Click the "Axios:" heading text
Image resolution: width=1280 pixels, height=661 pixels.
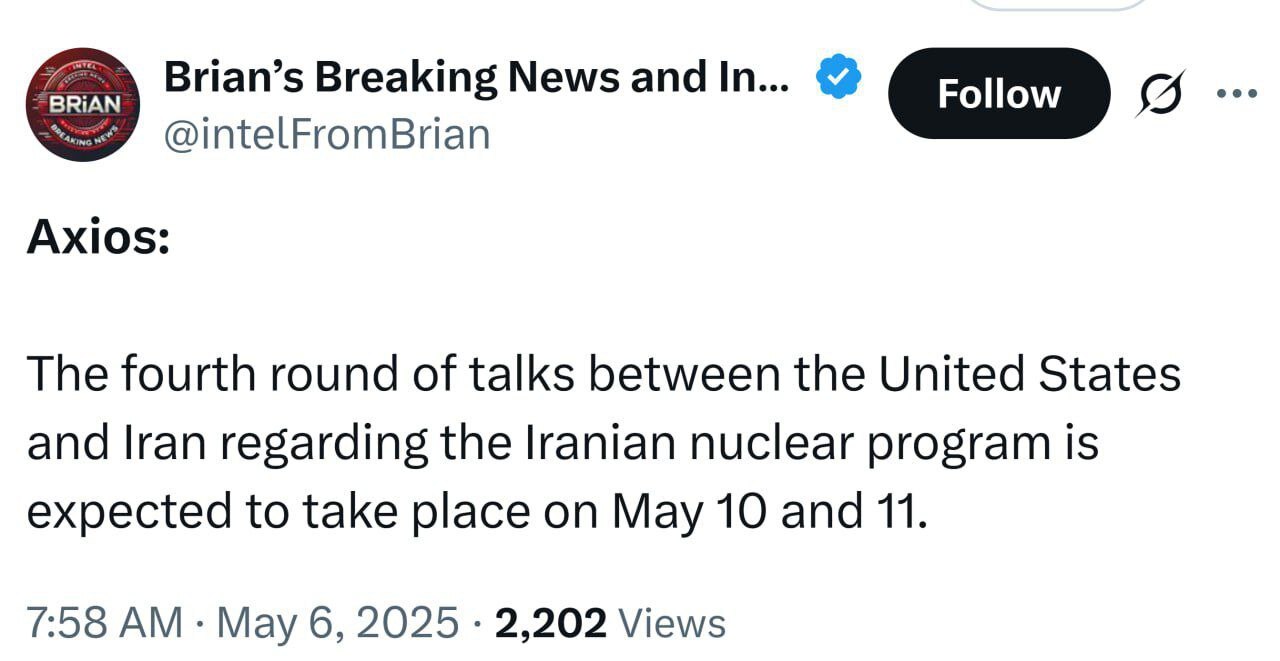coord(97,237)
